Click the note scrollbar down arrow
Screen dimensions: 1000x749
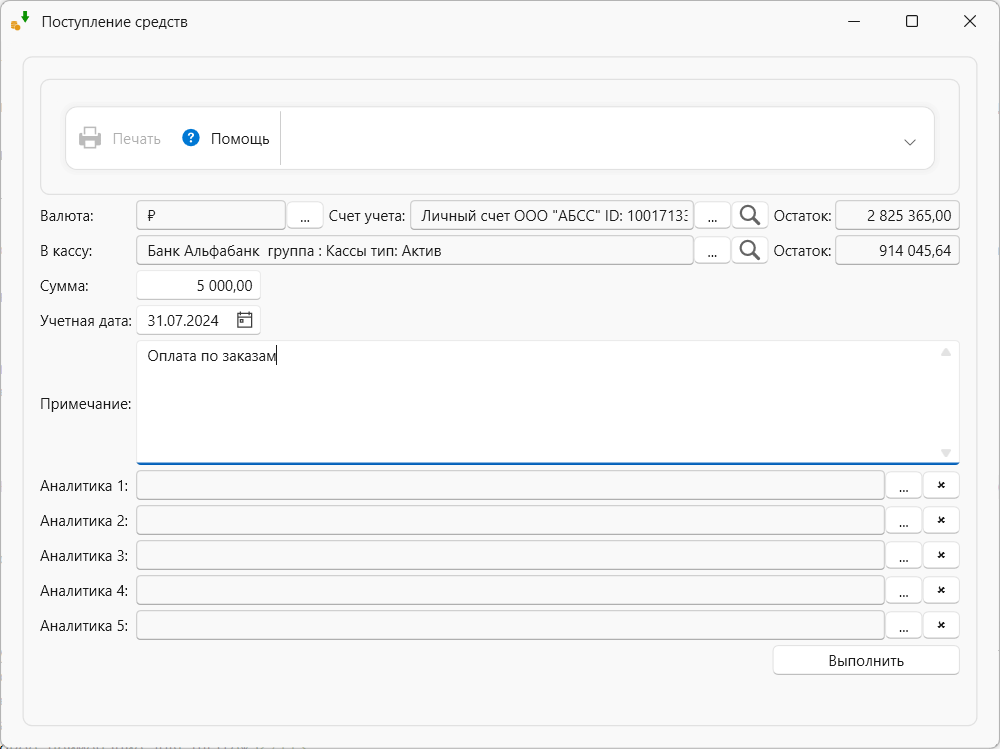click(946, 453)
